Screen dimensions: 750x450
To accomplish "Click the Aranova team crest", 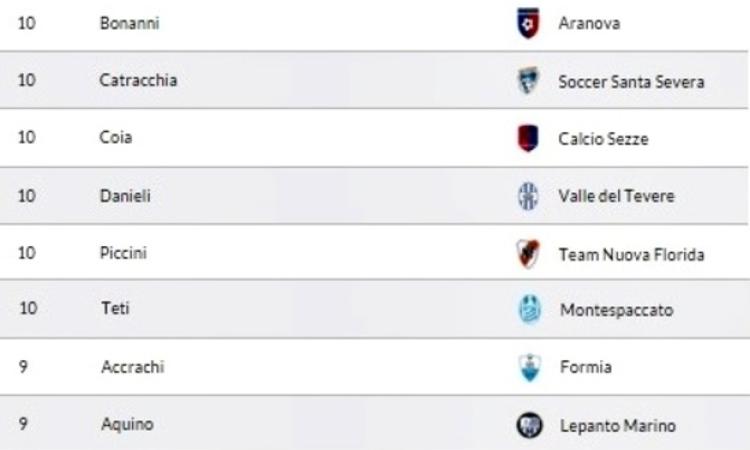I will pos(528,23).
